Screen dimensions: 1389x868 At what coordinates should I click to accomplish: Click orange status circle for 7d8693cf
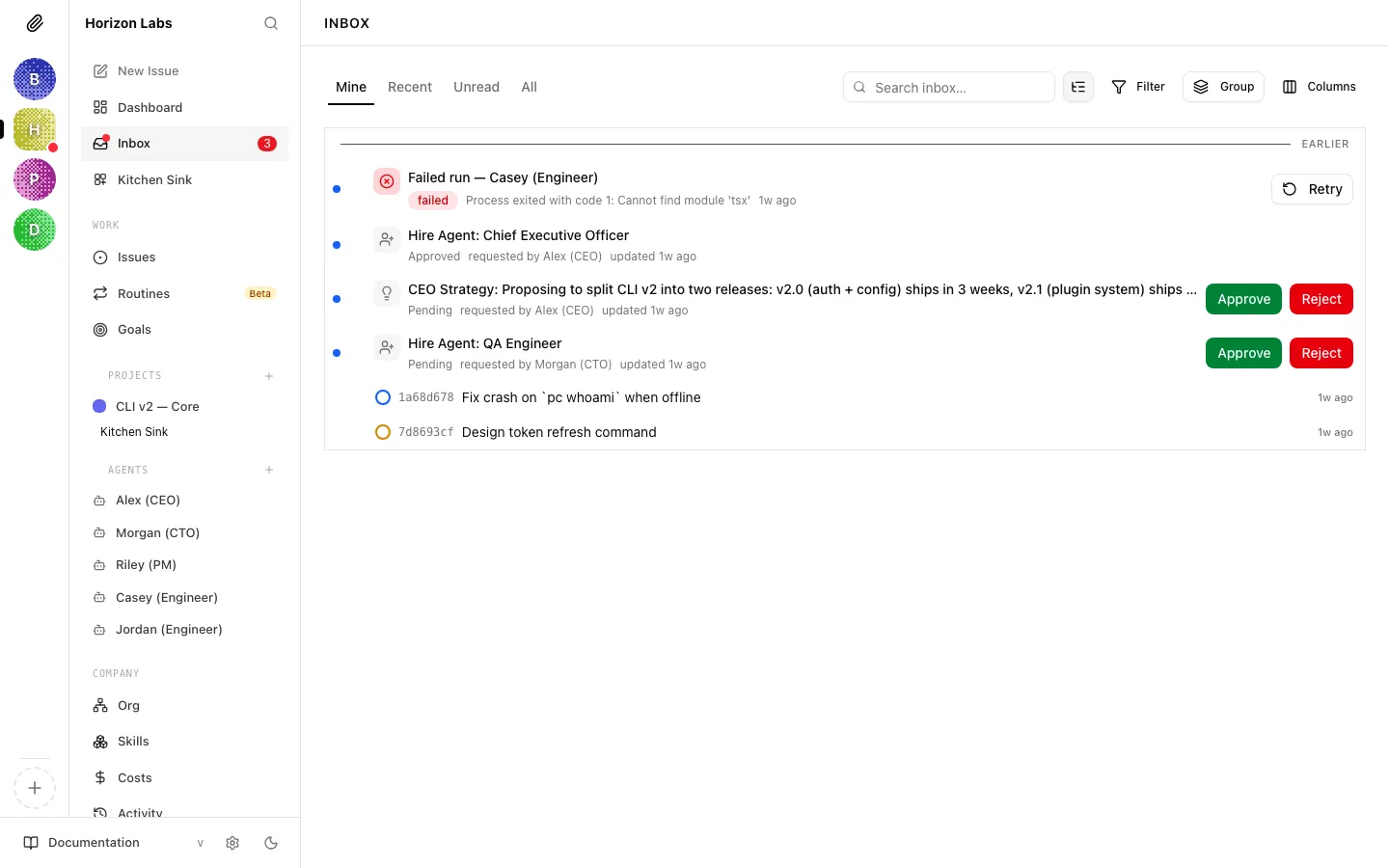click(383, 432)
